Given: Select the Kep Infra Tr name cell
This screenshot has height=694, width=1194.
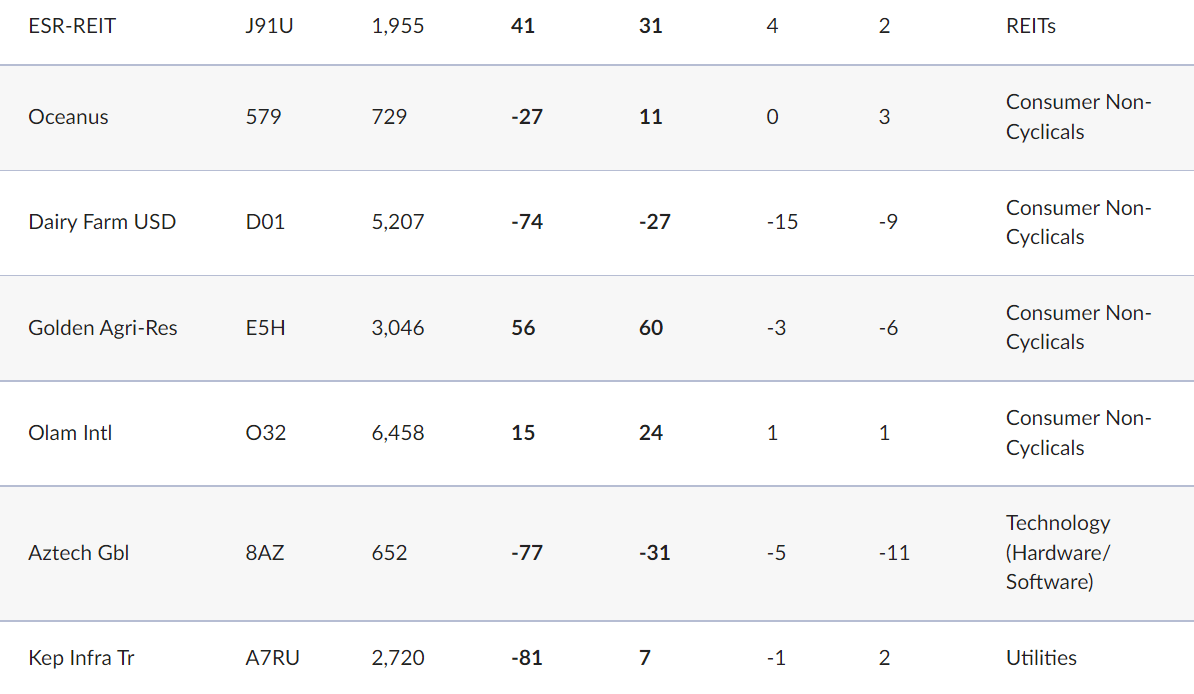Looking at the screenshot, I should coord(81,657).
